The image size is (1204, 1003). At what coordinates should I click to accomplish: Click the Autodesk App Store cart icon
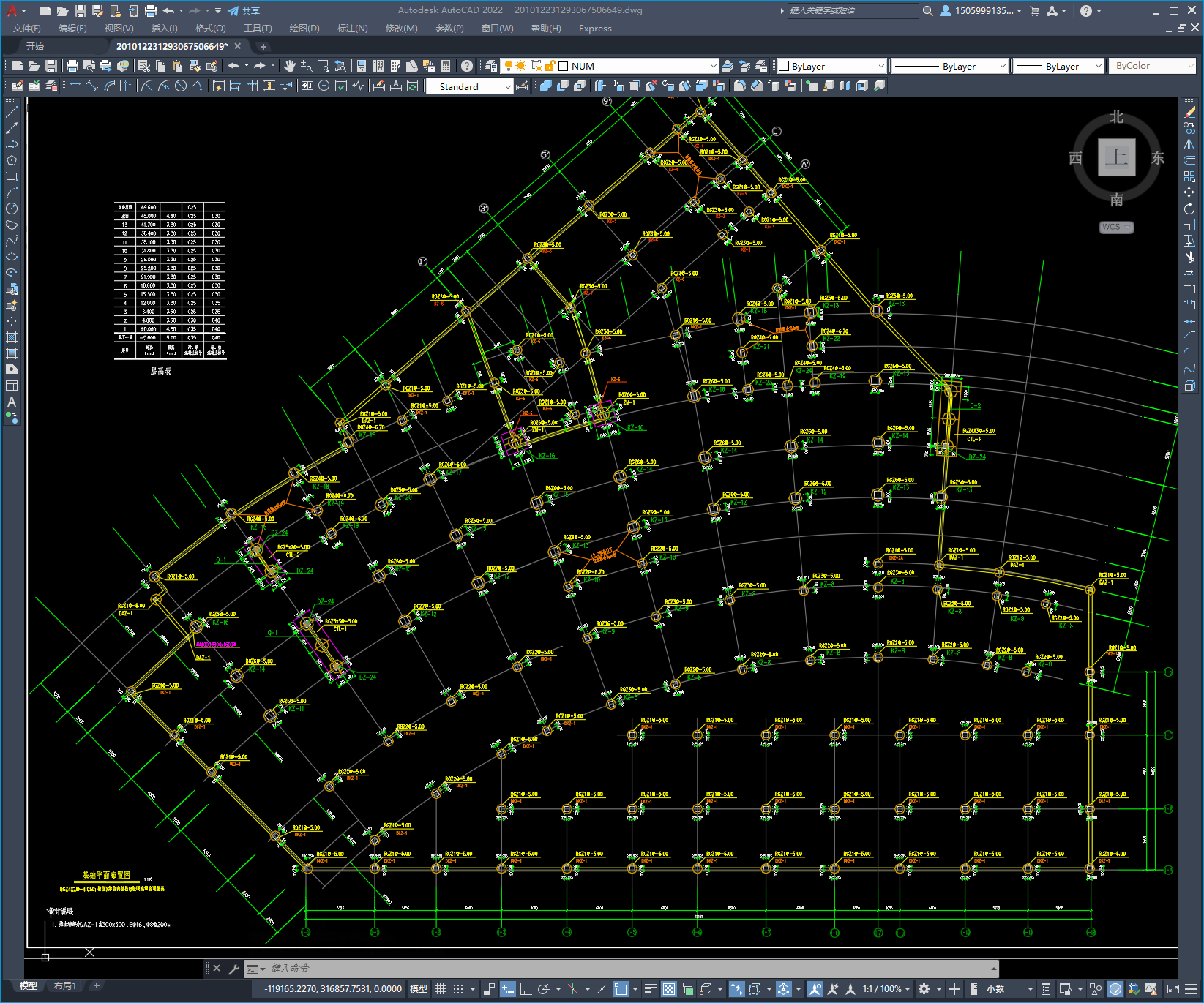(x=1035, y=10)
